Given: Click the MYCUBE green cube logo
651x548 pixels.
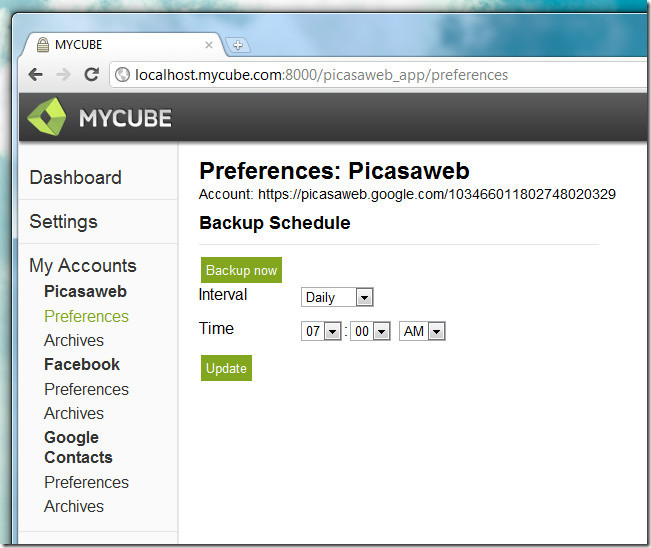Looking at the screenshot, I should 46,117.
